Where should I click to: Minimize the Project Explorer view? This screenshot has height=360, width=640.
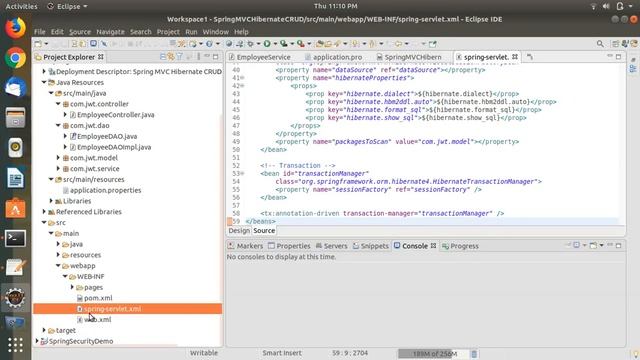pyautogui.click(x=207, y=57)
